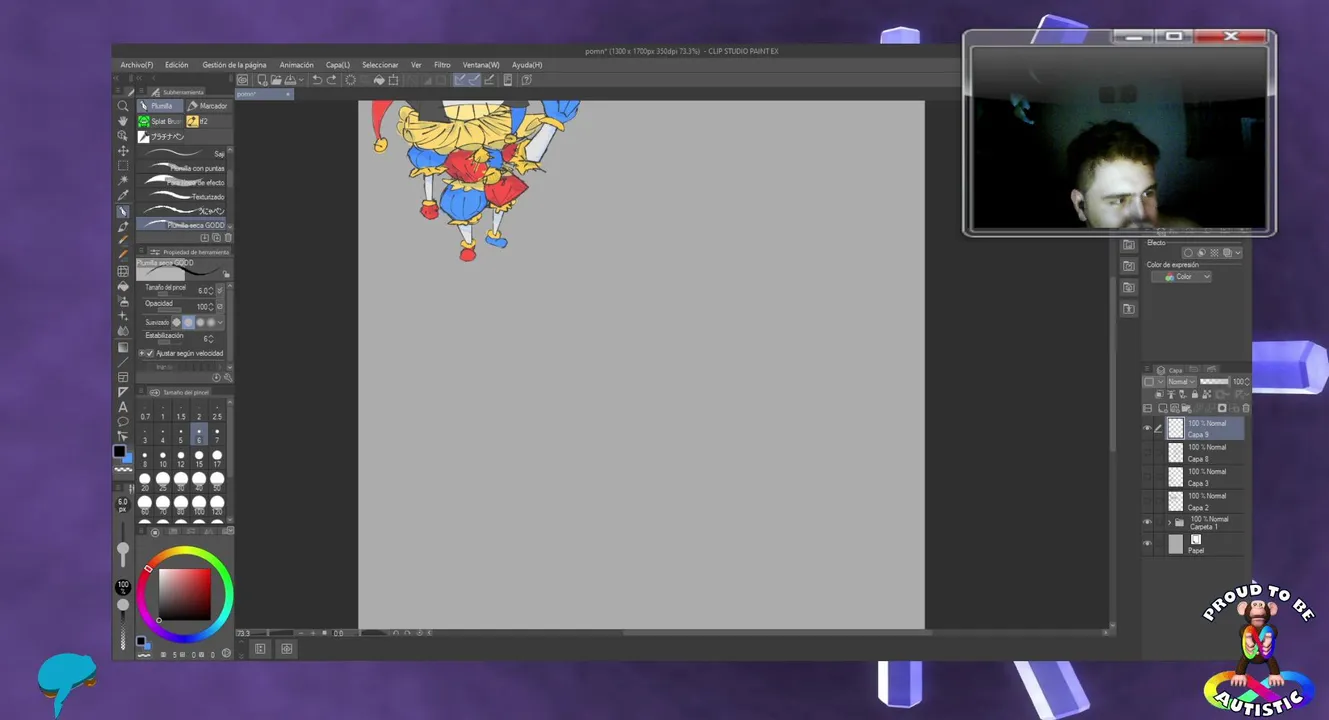Toggle visibility of Capa 2 layer
Image resolution: width=1329 pixels, height=720 pixels.
[1147, 500]
